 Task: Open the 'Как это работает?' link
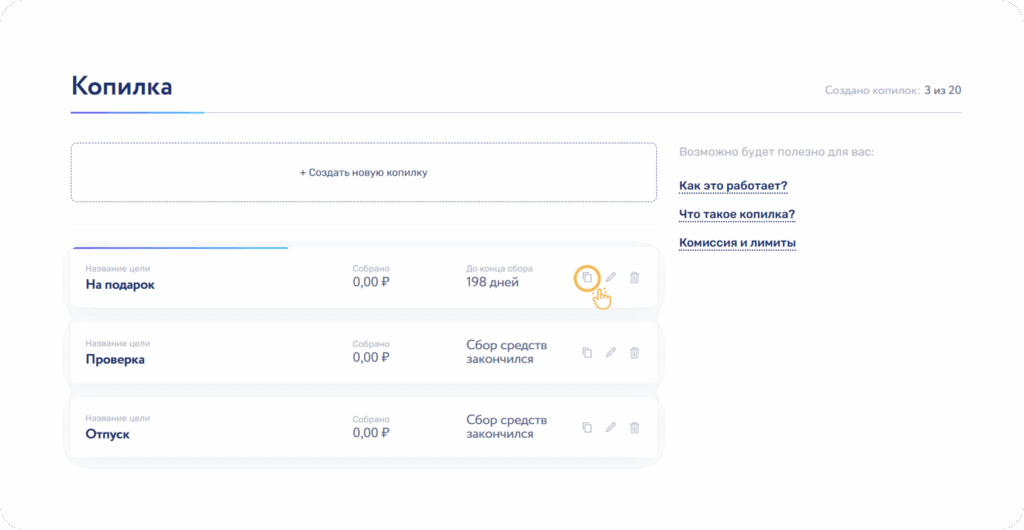coord(733,186)
